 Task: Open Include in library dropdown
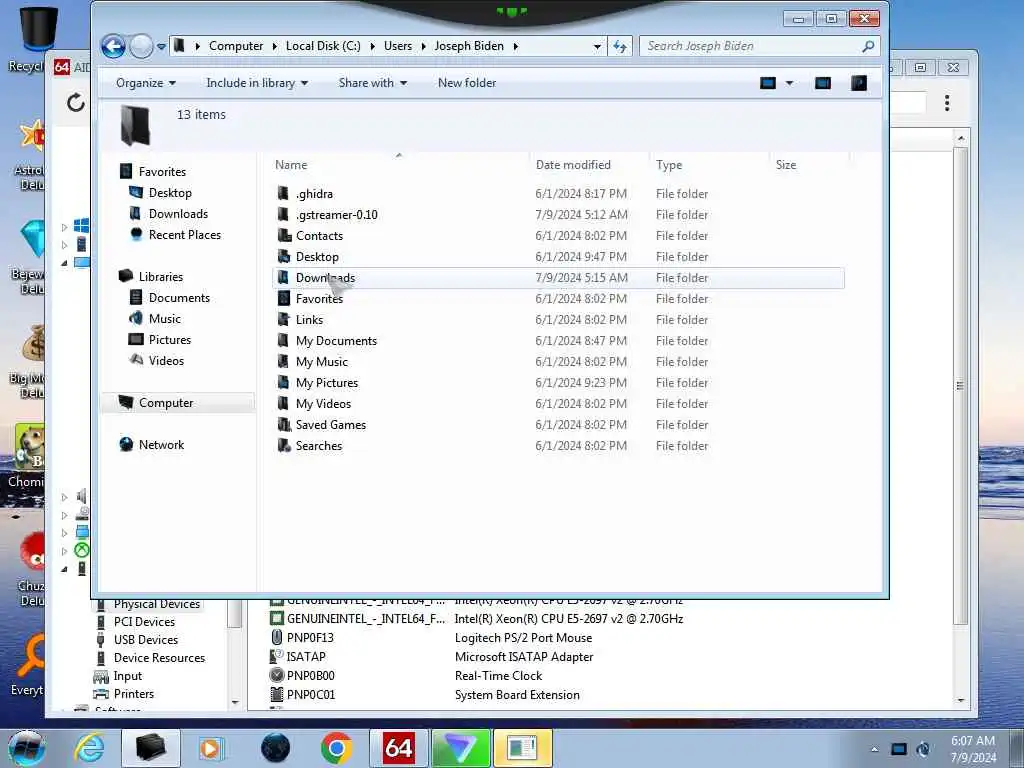click(257, 83)
